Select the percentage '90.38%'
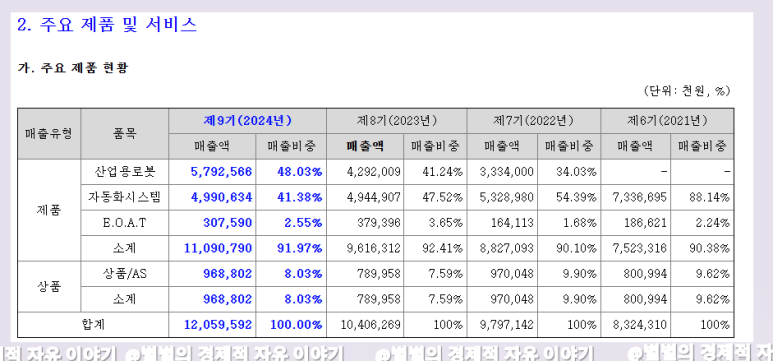 coord(709,248)
